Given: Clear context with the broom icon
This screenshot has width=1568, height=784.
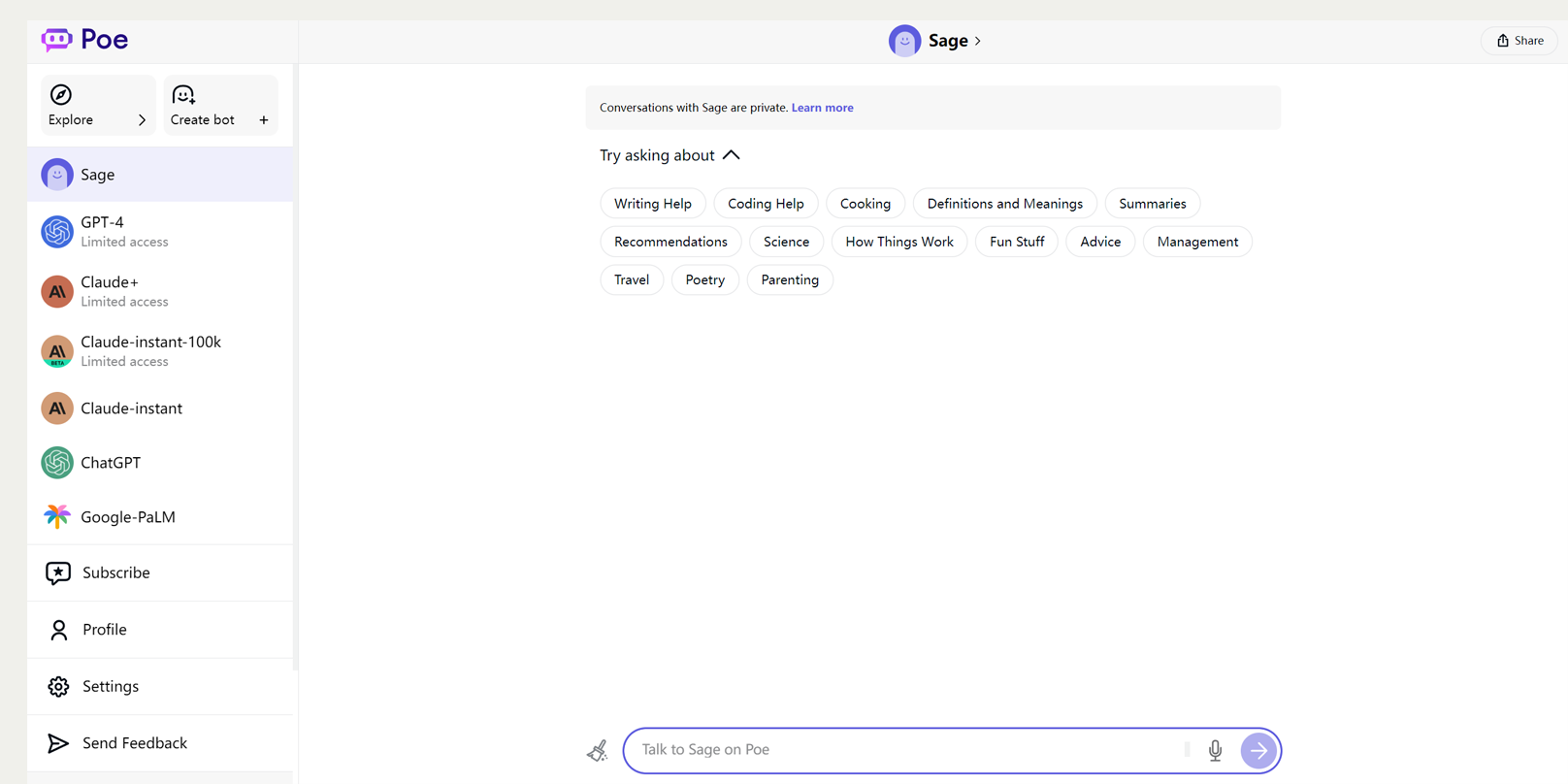Looking at the screenshot, I should 598,750.
